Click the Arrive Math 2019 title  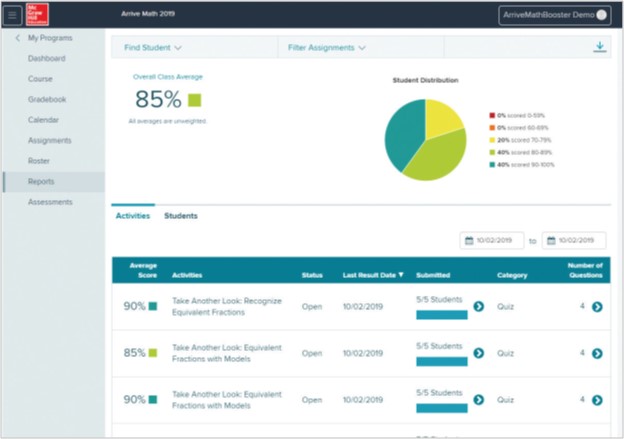tap(148, 14)
